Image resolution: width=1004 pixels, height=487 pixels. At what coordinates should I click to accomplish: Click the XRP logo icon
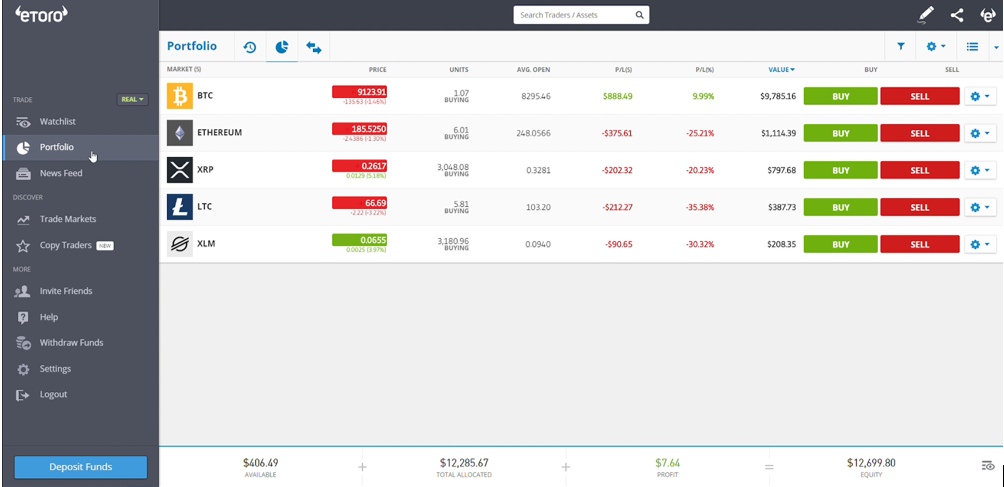pyautogui.click(x=180, y=170)
